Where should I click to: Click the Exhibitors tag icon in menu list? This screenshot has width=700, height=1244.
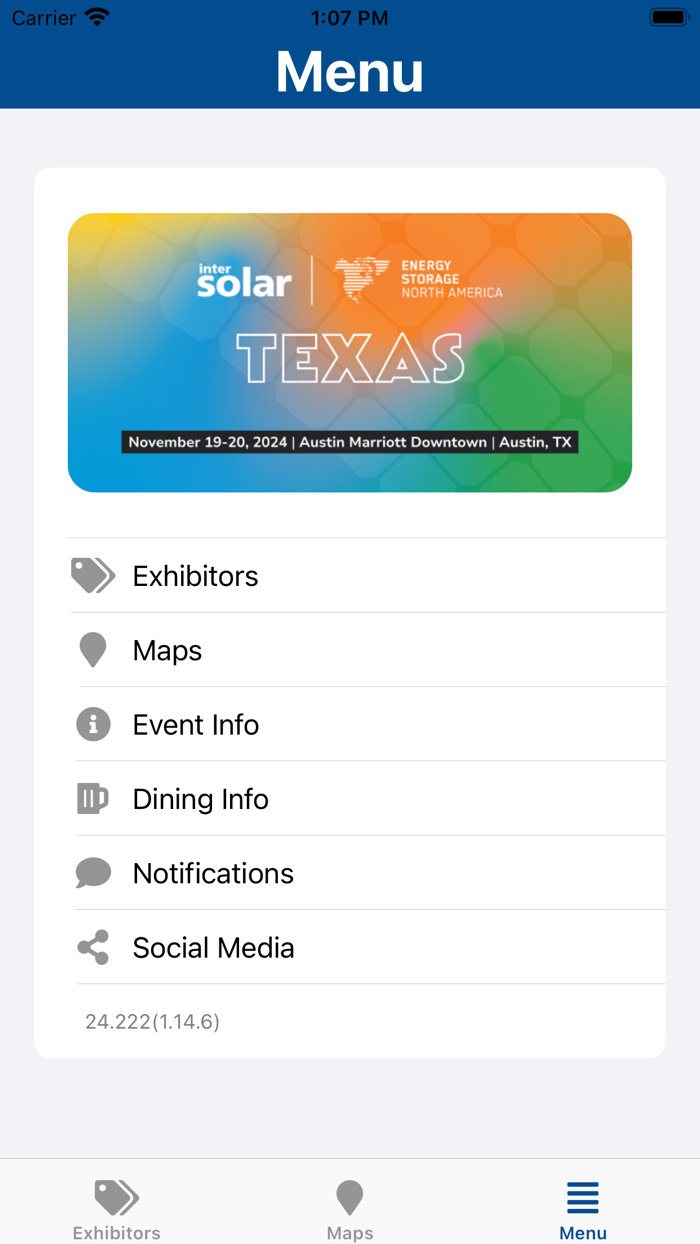click(92, 575)
